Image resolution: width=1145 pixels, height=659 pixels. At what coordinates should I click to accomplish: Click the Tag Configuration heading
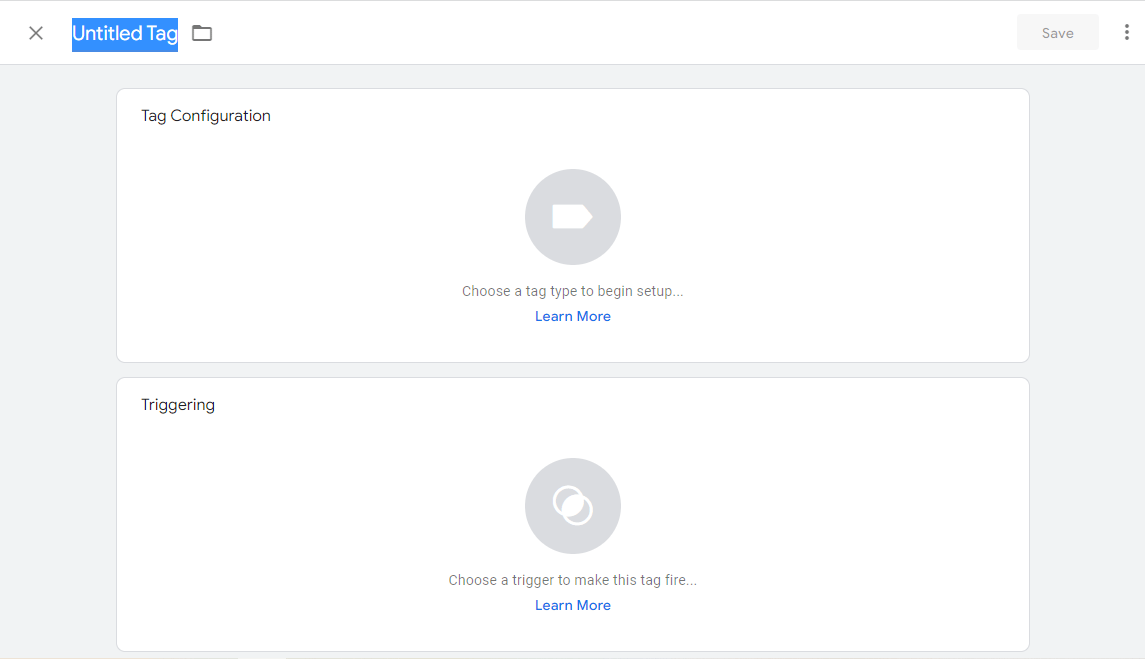pyautogui.click(x=206, y=116)
